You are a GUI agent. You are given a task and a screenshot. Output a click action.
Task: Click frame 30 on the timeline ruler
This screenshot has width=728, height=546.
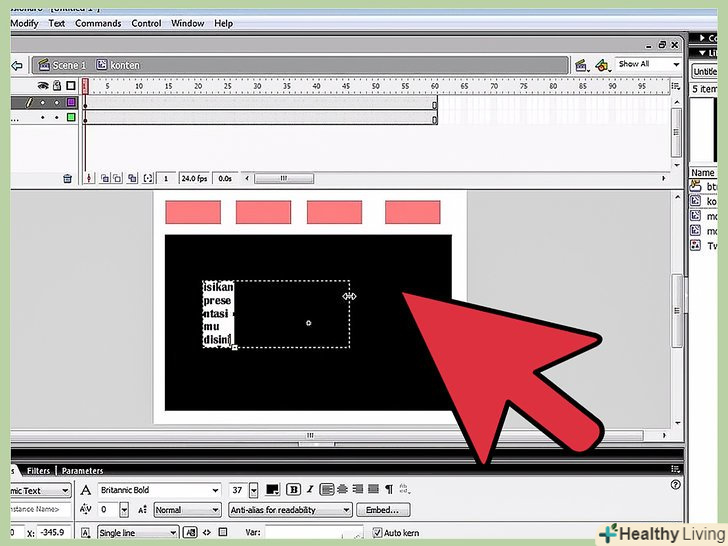[x=257, y=86]
